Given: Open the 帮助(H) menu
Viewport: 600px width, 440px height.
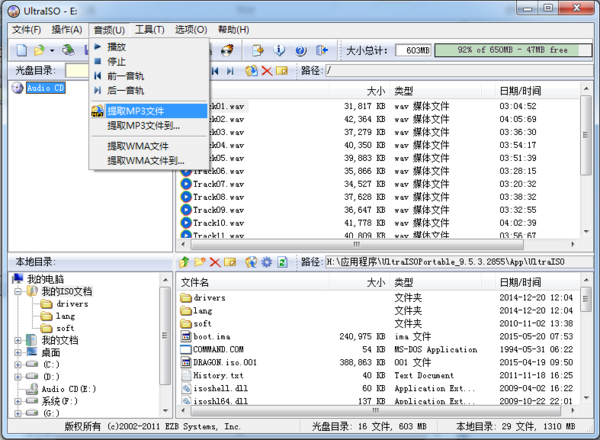Looking at the screenshot, I should click(x=234, y=30).
